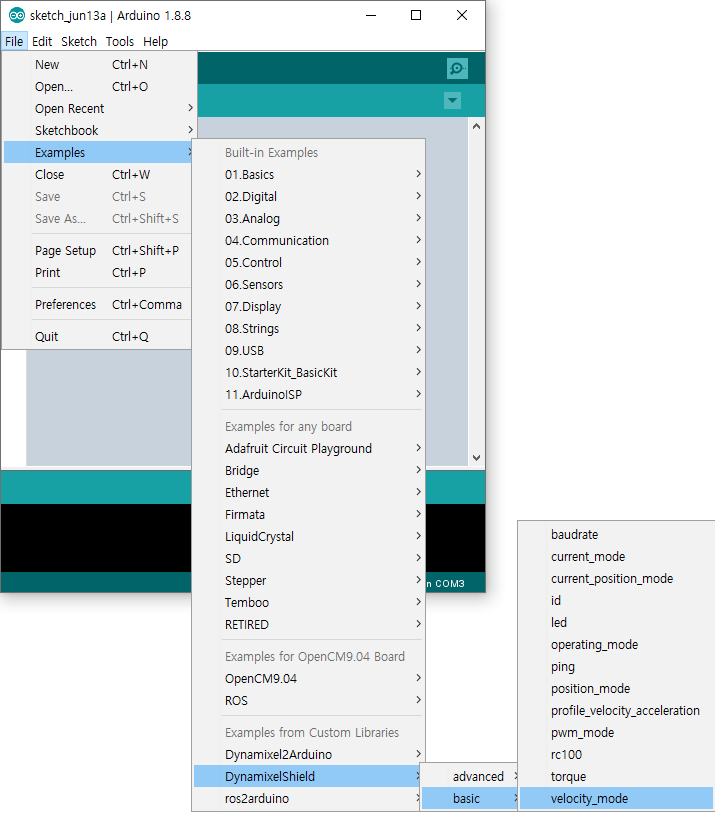The height and width of the screenshot is (813, 715).
Task: Click the Arduino logo in title bar
Action: [17, 15]
